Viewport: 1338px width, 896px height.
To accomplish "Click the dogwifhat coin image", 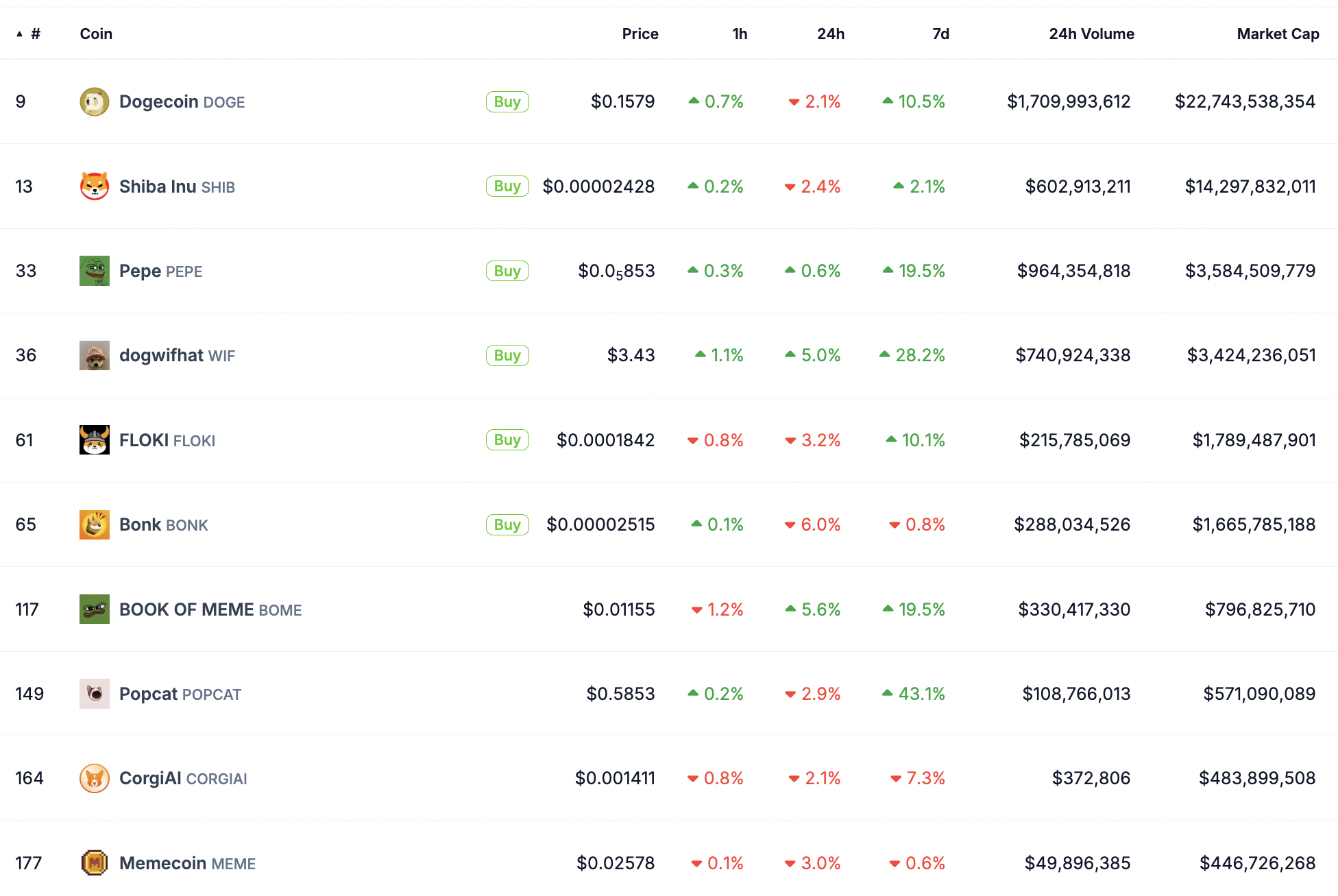I will (x=95, y=355).
